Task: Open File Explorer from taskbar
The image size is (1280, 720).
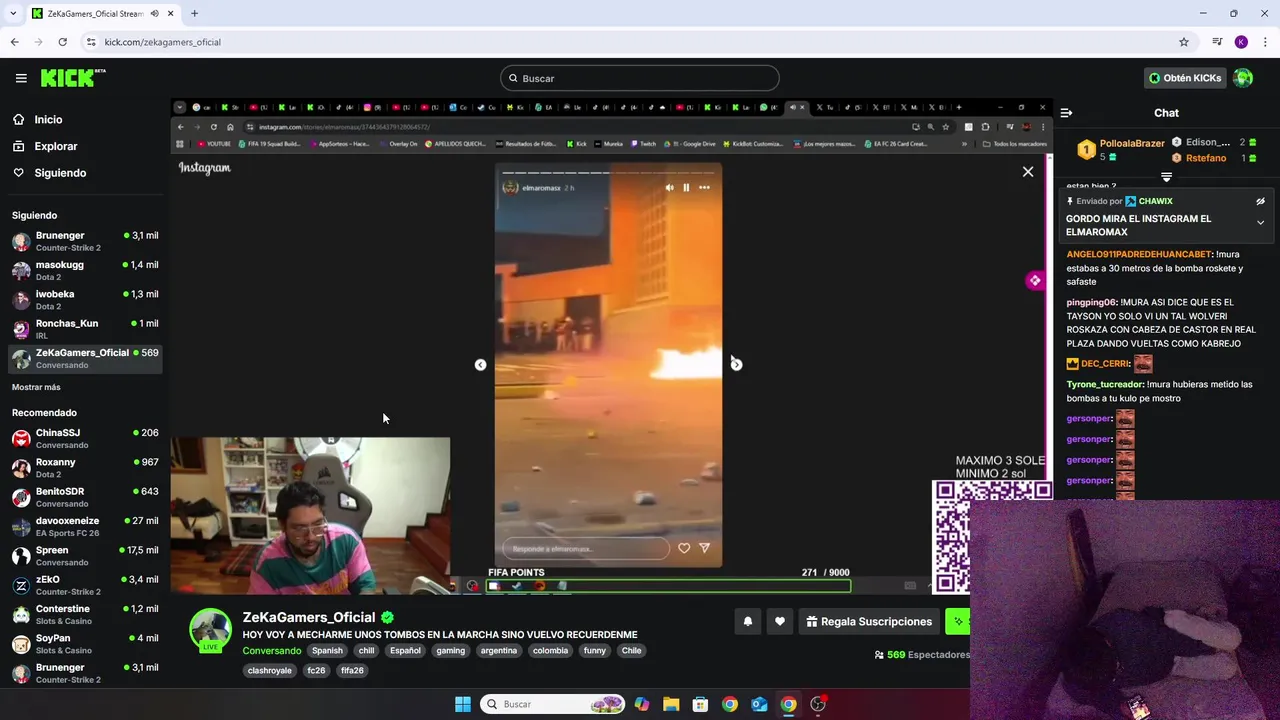Action: pyautogui.click(x=671, y=704)
